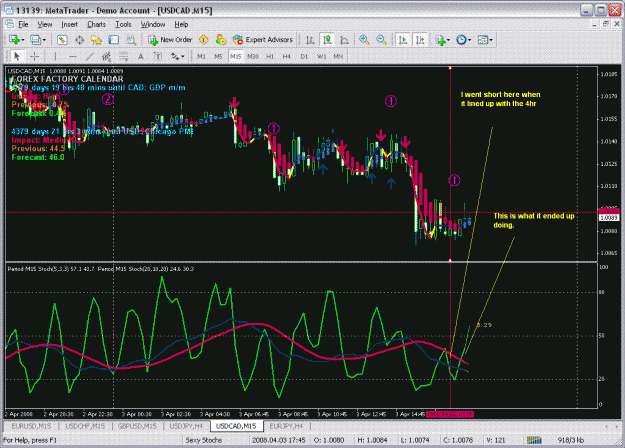625x448 pixels.
Task: Click the New Chart toolbar icon
Action: click(x=15, y=39)
